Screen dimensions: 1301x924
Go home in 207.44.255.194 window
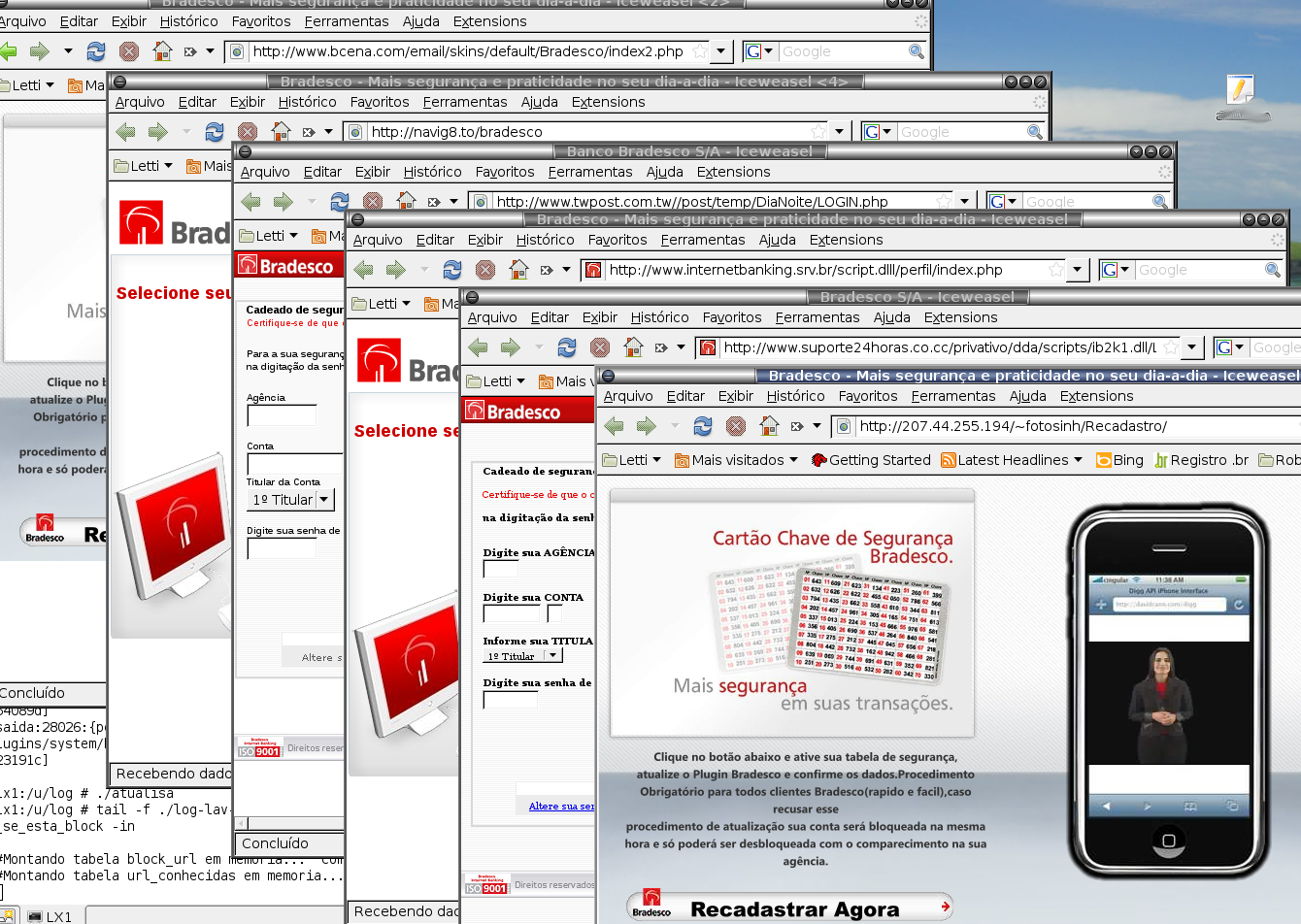769,425
